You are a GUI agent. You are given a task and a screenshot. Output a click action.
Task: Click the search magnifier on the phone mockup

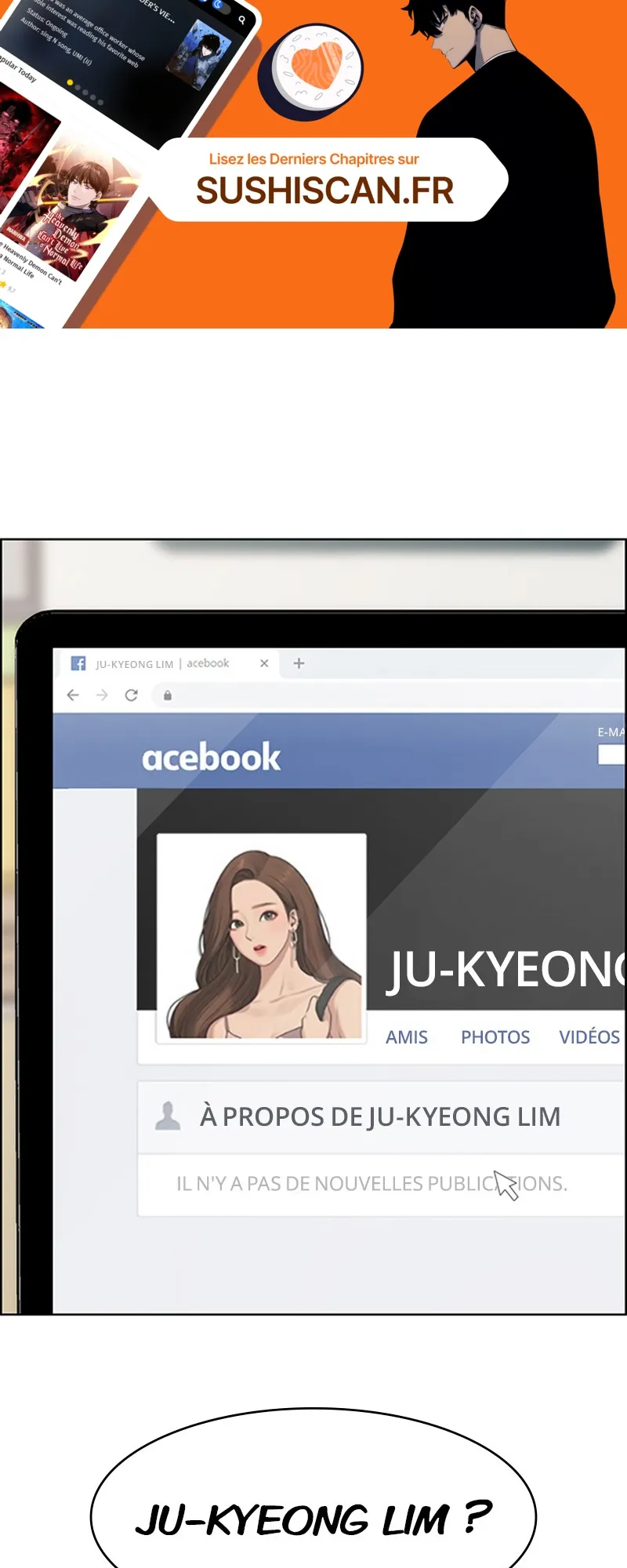click(242, 20)
